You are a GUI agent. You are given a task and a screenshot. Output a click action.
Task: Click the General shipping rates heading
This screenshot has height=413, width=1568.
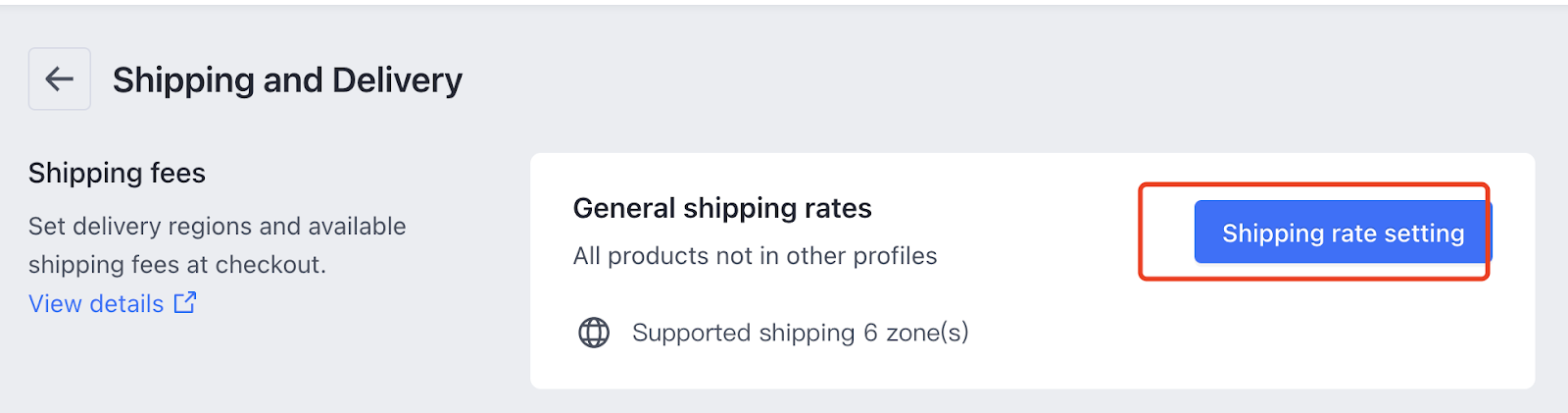point(722,208)
